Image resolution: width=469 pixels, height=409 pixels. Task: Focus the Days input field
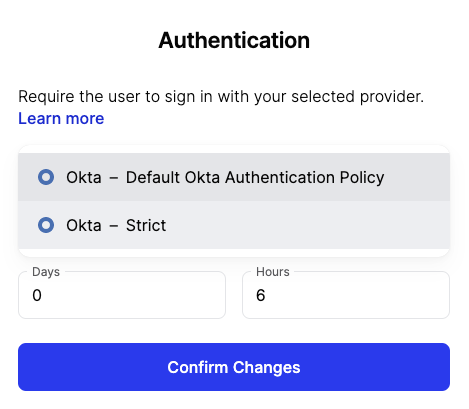(x=122, y=295)
